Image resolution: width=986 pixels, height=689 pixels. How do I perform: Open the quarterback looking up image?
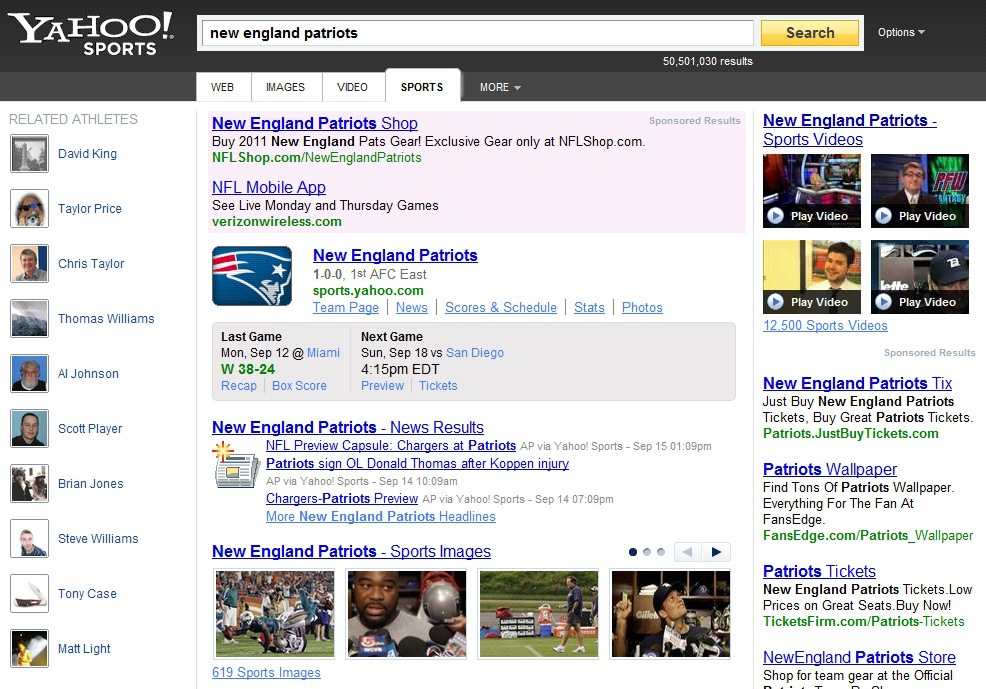(671, 614)
